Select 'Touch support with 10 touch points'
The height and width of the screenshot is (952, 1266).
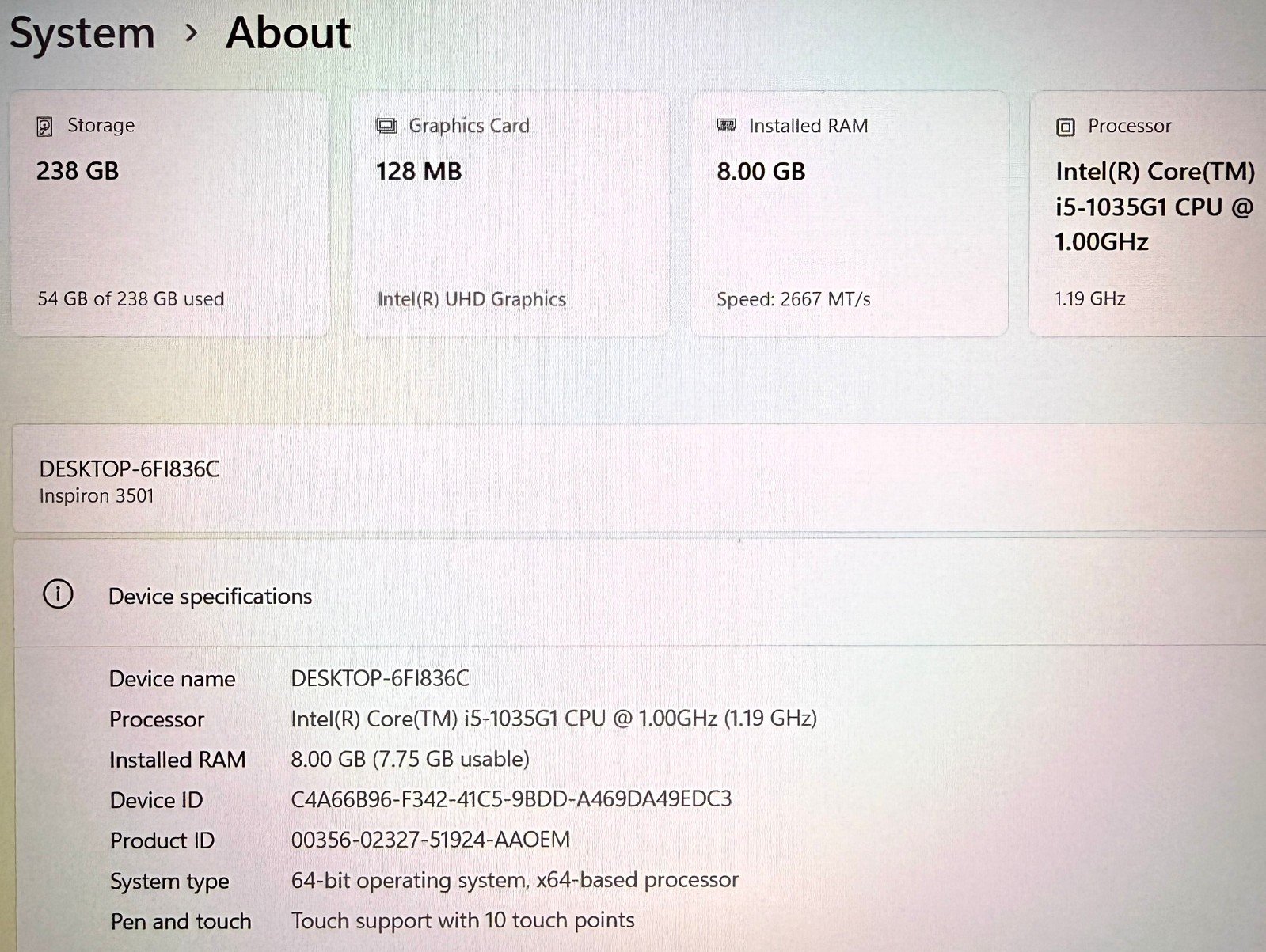point(463,920)
